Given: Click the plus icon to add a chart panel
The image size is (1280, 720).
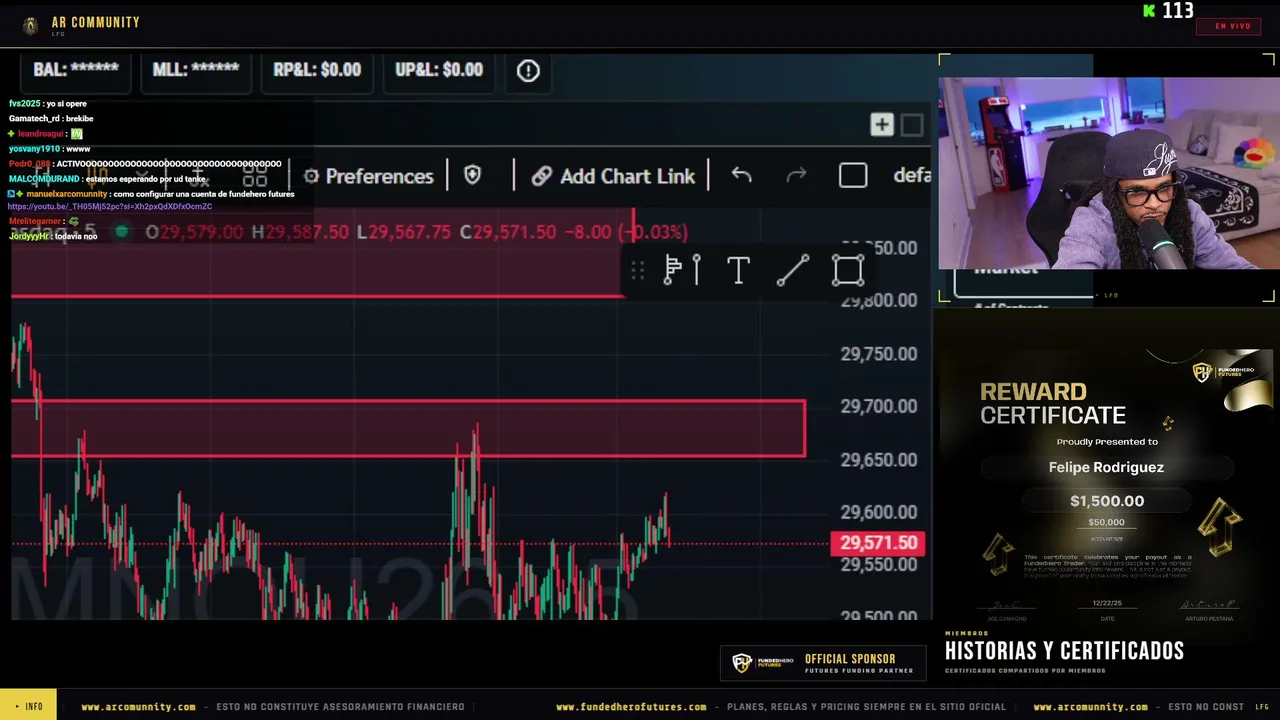Looking at the screenshot, I should click(x=881, y=124).
